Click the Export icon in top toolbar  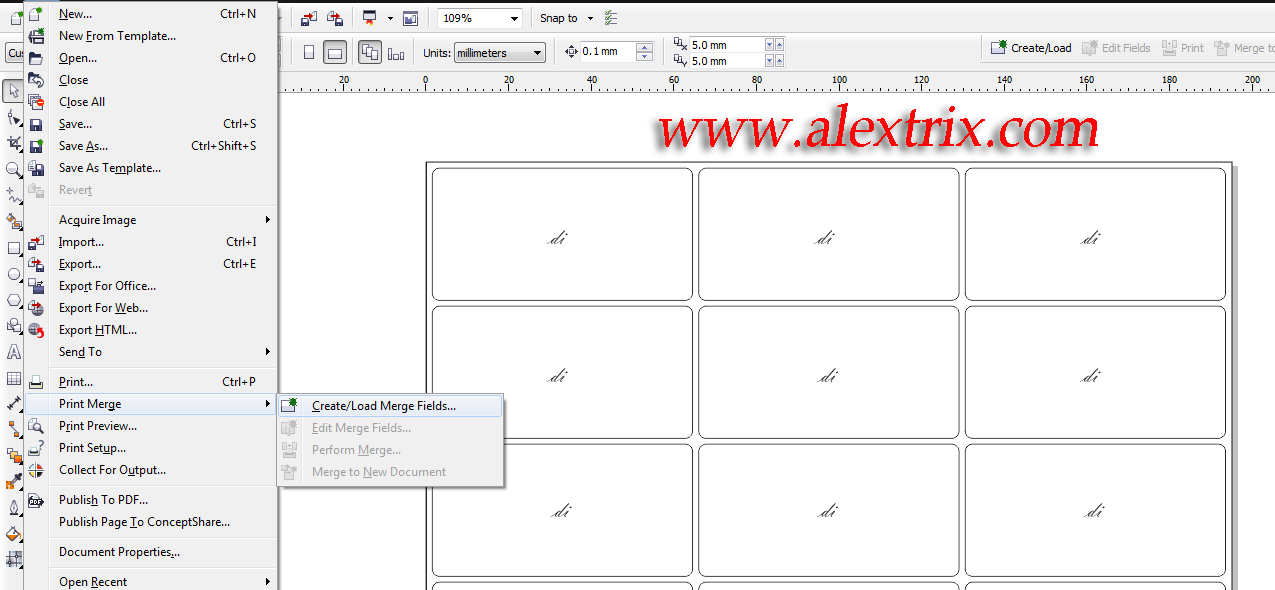click(335, 18)
